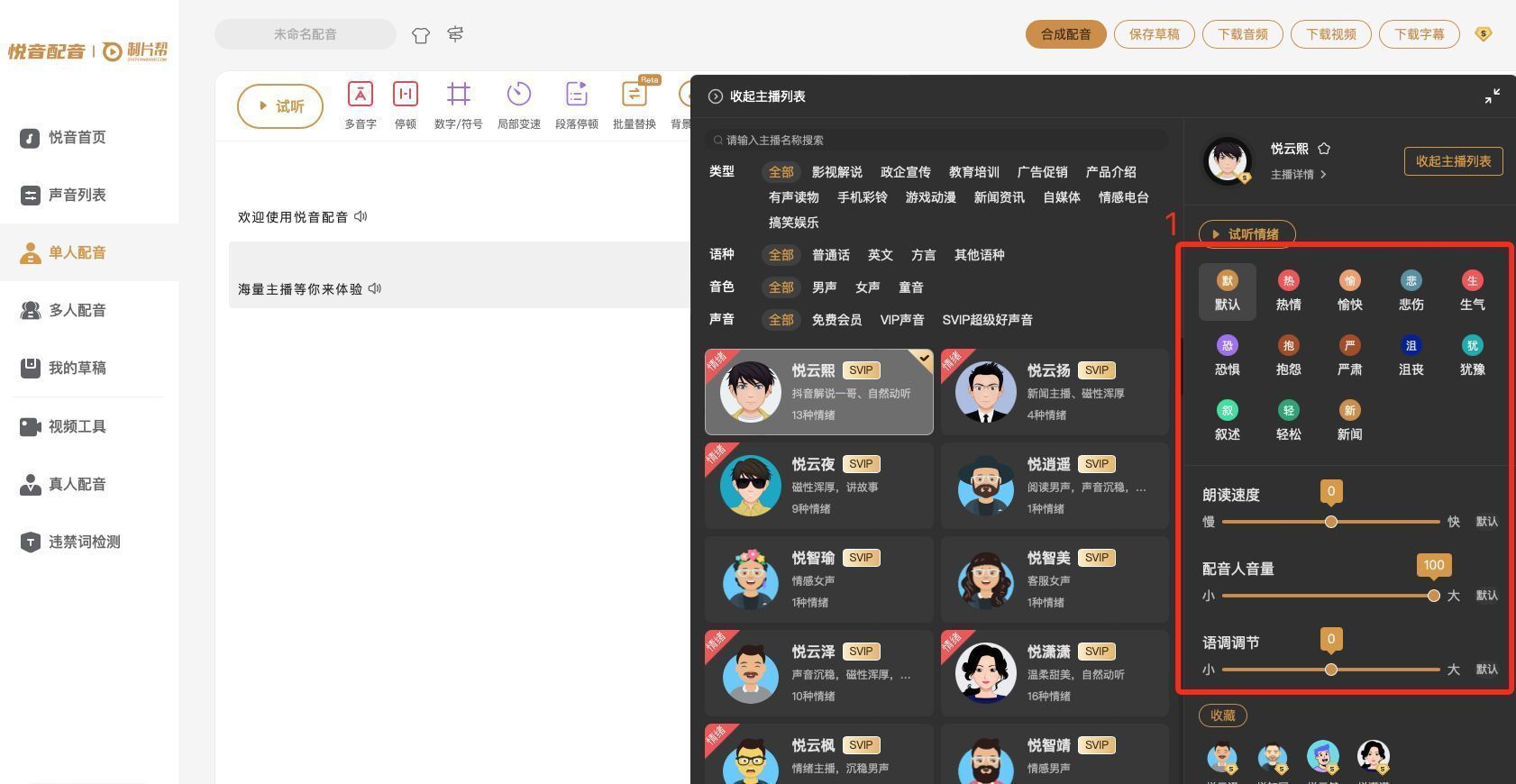Filter voice tone by 女声
The height and width of the screenshot is (784, 1516).
click(868, 287)
